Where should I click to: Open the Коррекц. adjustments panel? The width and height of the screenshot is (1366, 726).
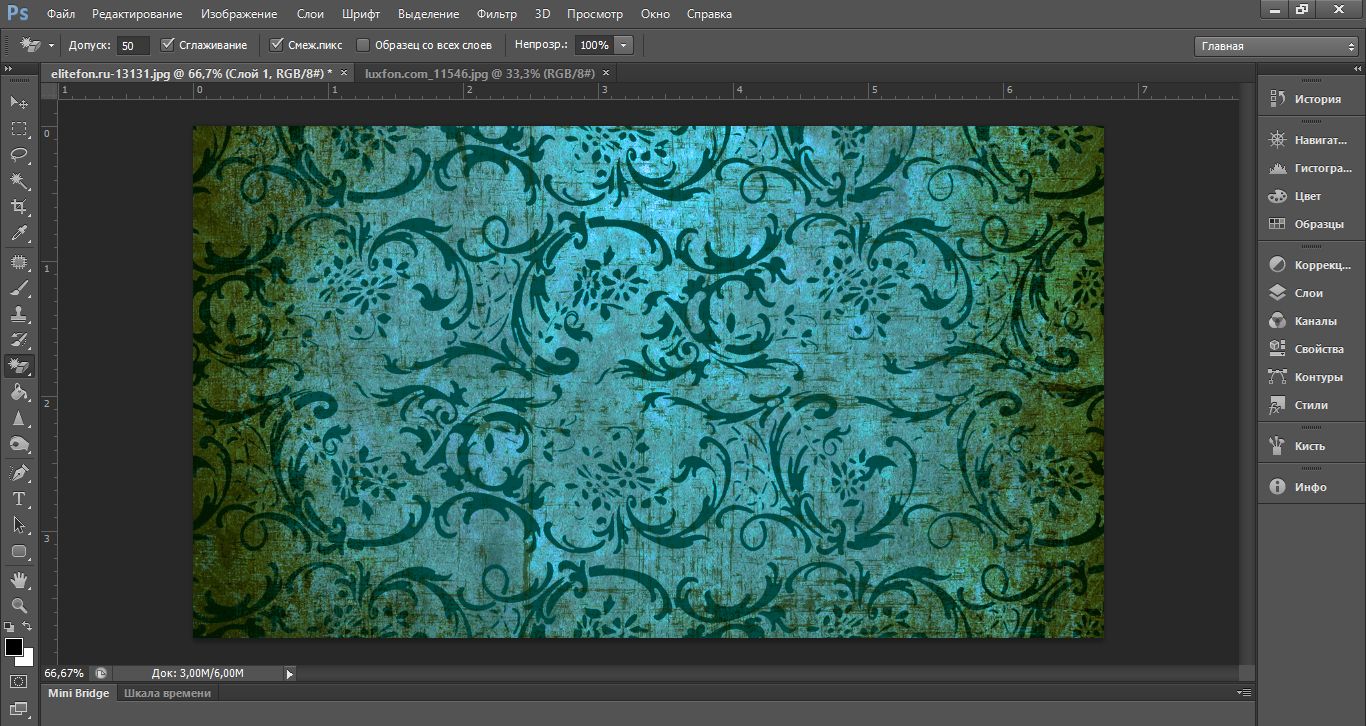1311,265
